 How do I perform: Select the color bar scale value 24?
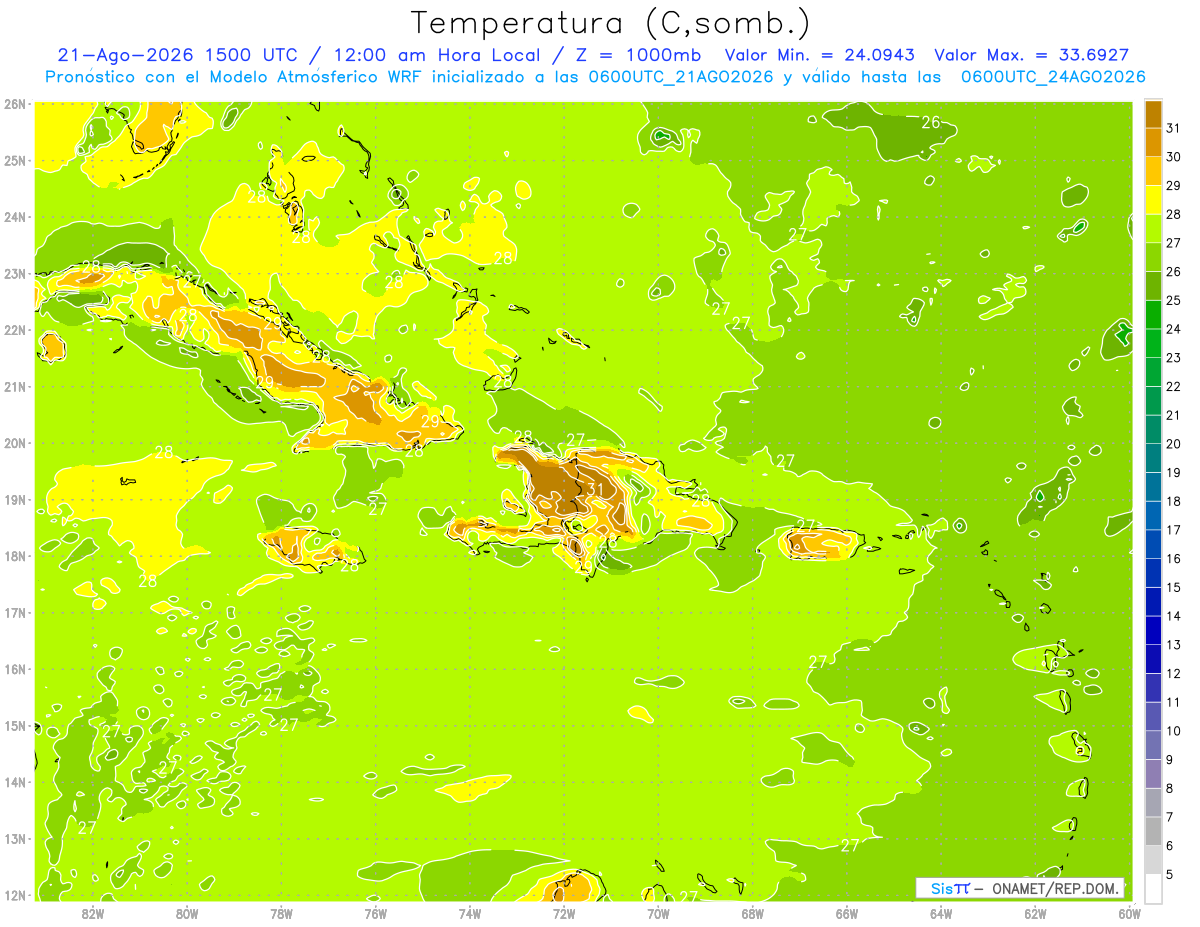pyautogui.click(x=1174, y=329)
